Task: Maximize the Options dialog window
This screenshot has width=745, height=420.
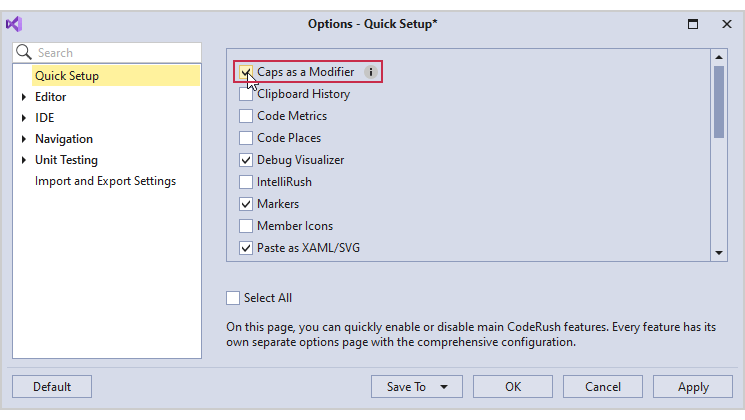Action: [x=693, y=24]
